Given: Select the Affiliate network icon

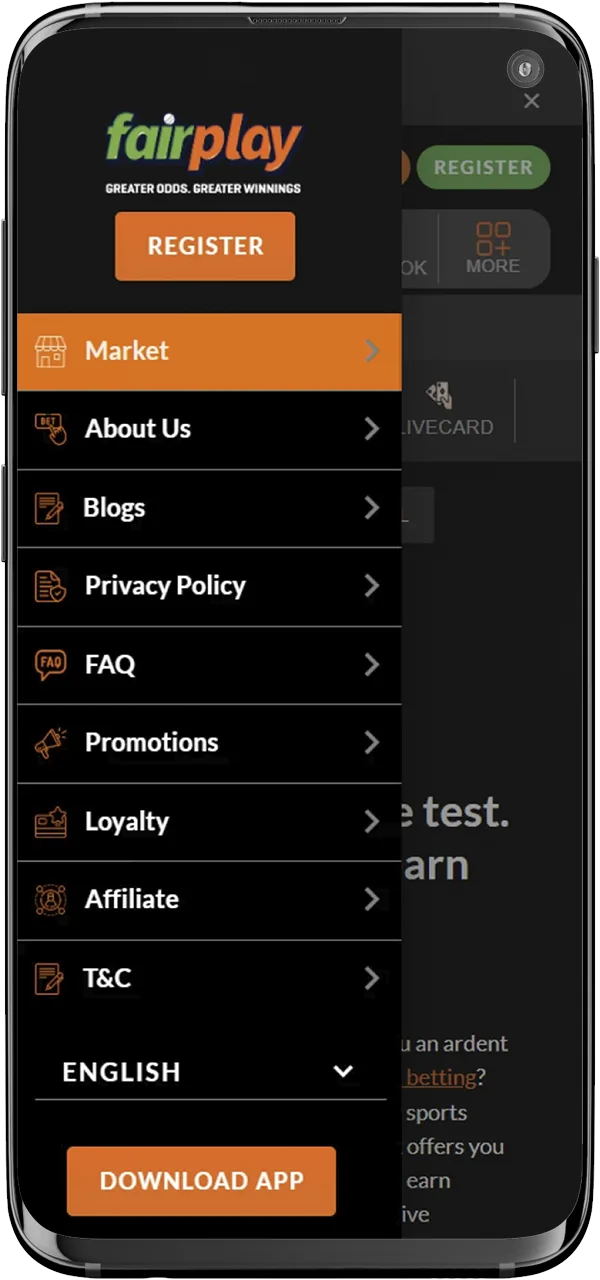Looking at the screenshot, I should (x=49, y=899).
